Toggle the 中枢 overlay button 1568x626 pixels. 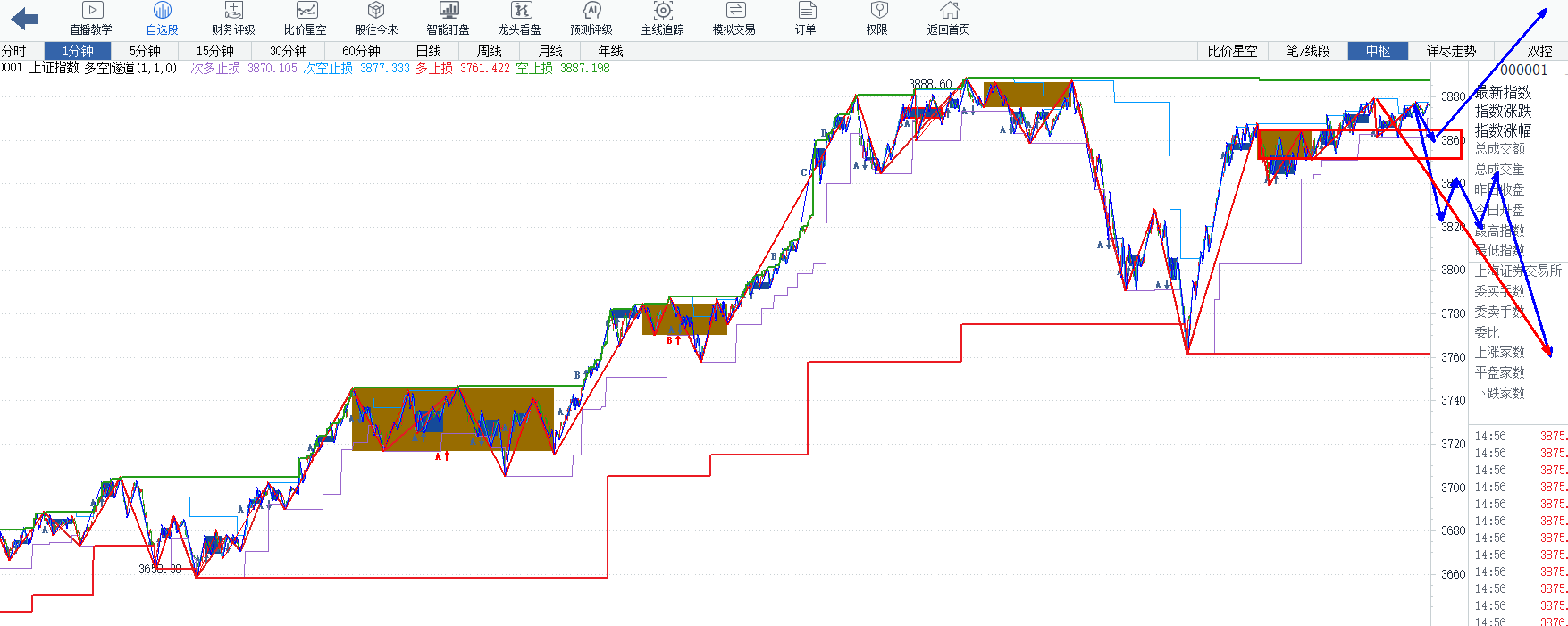[1379, 51]
